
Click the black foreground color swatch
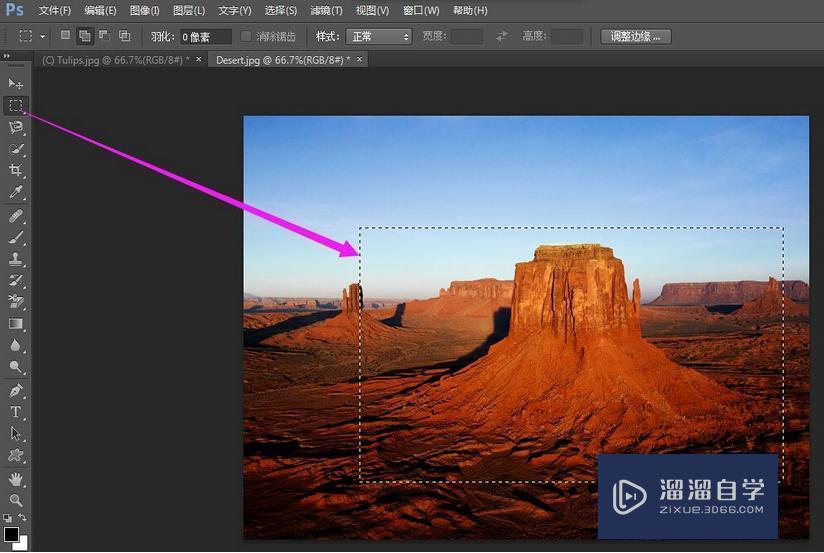tap(11, 534)
